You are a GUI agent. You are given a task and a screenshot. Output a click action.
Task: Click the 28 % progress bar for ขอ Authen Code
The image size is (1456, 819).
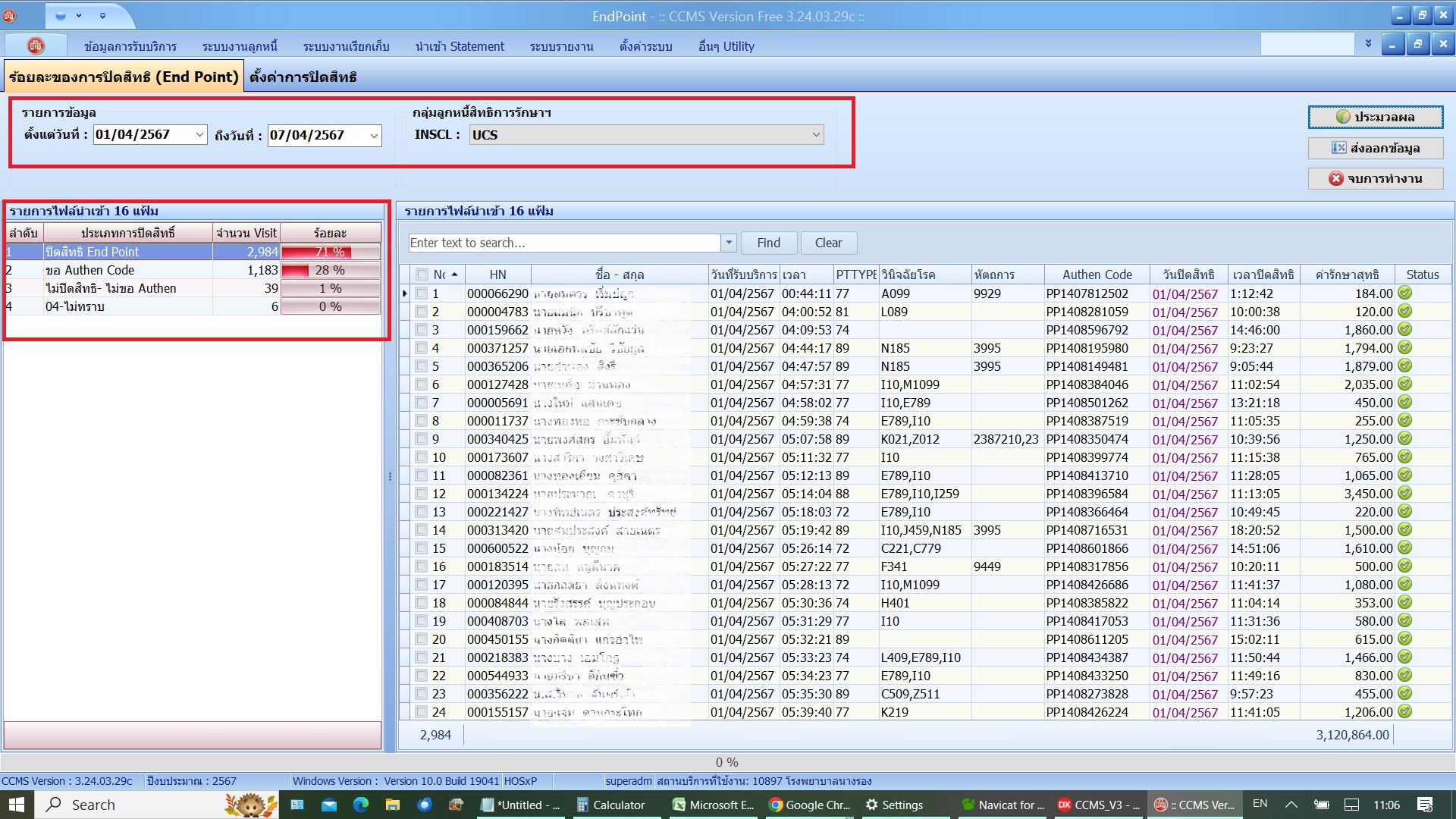(x=331, y=270)
